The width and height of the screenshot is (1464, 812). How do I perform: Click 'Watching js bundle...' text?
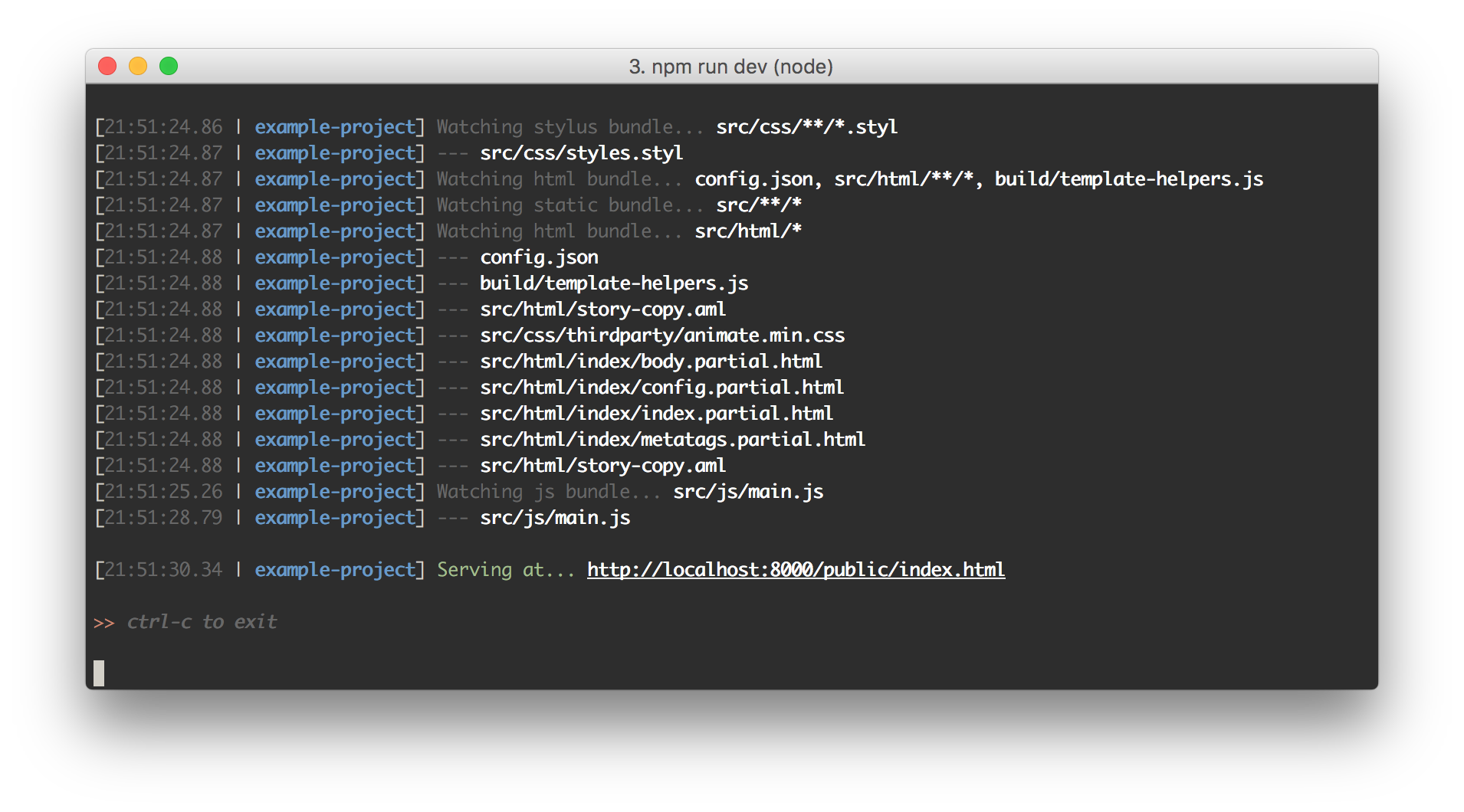coord(548,492)
